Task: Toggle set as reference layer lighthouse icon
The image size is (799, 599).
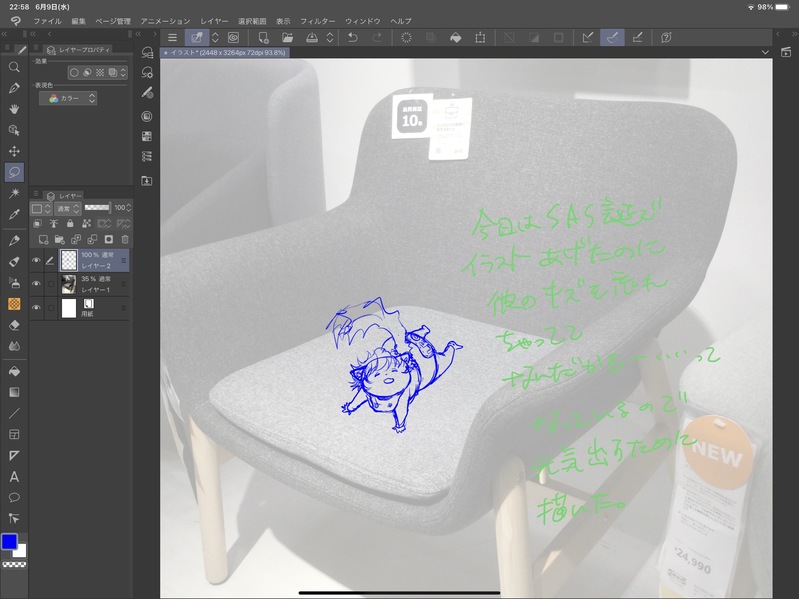Action: (x=54, y=224)
